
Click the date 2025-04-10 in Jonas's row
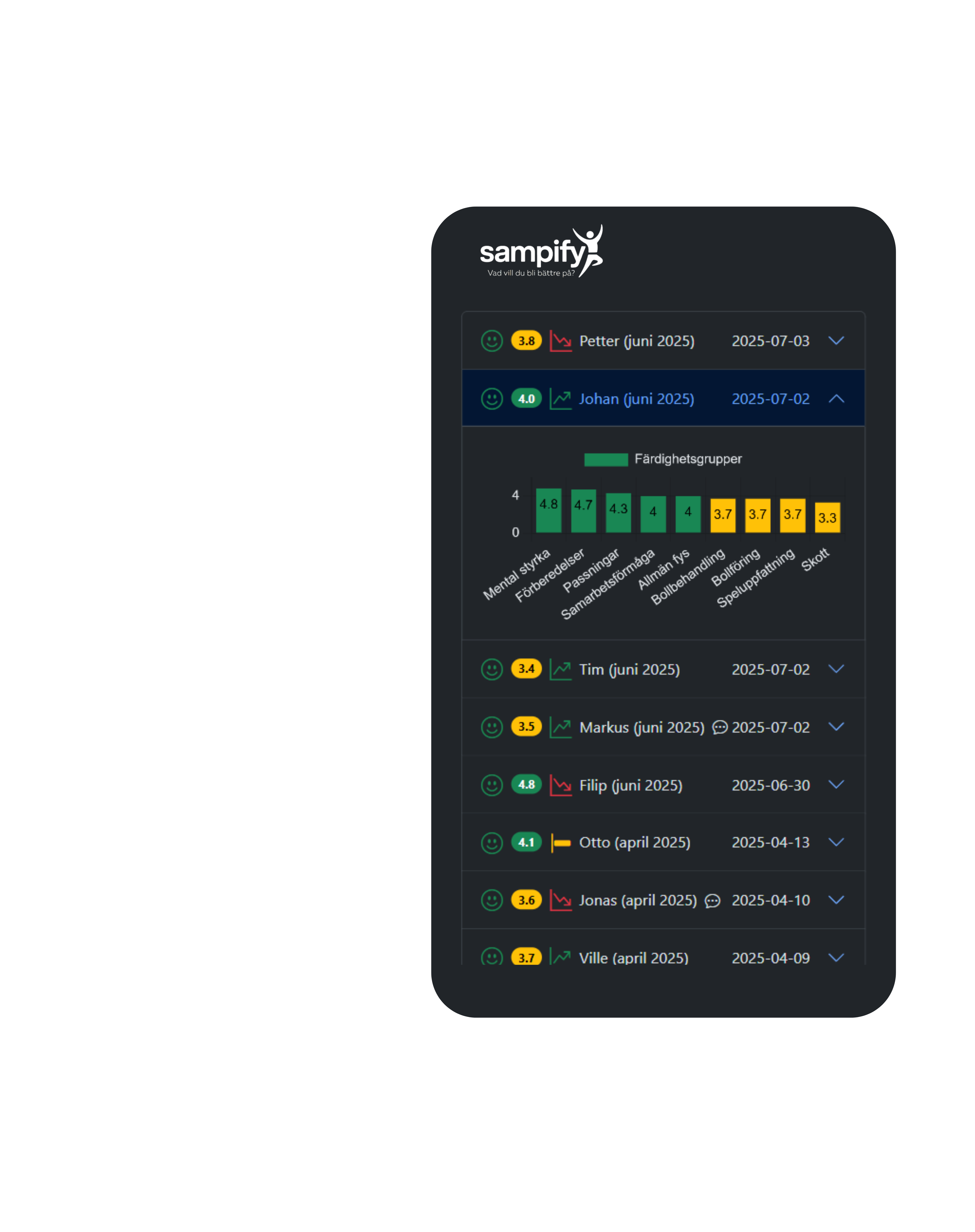(771, 901)
